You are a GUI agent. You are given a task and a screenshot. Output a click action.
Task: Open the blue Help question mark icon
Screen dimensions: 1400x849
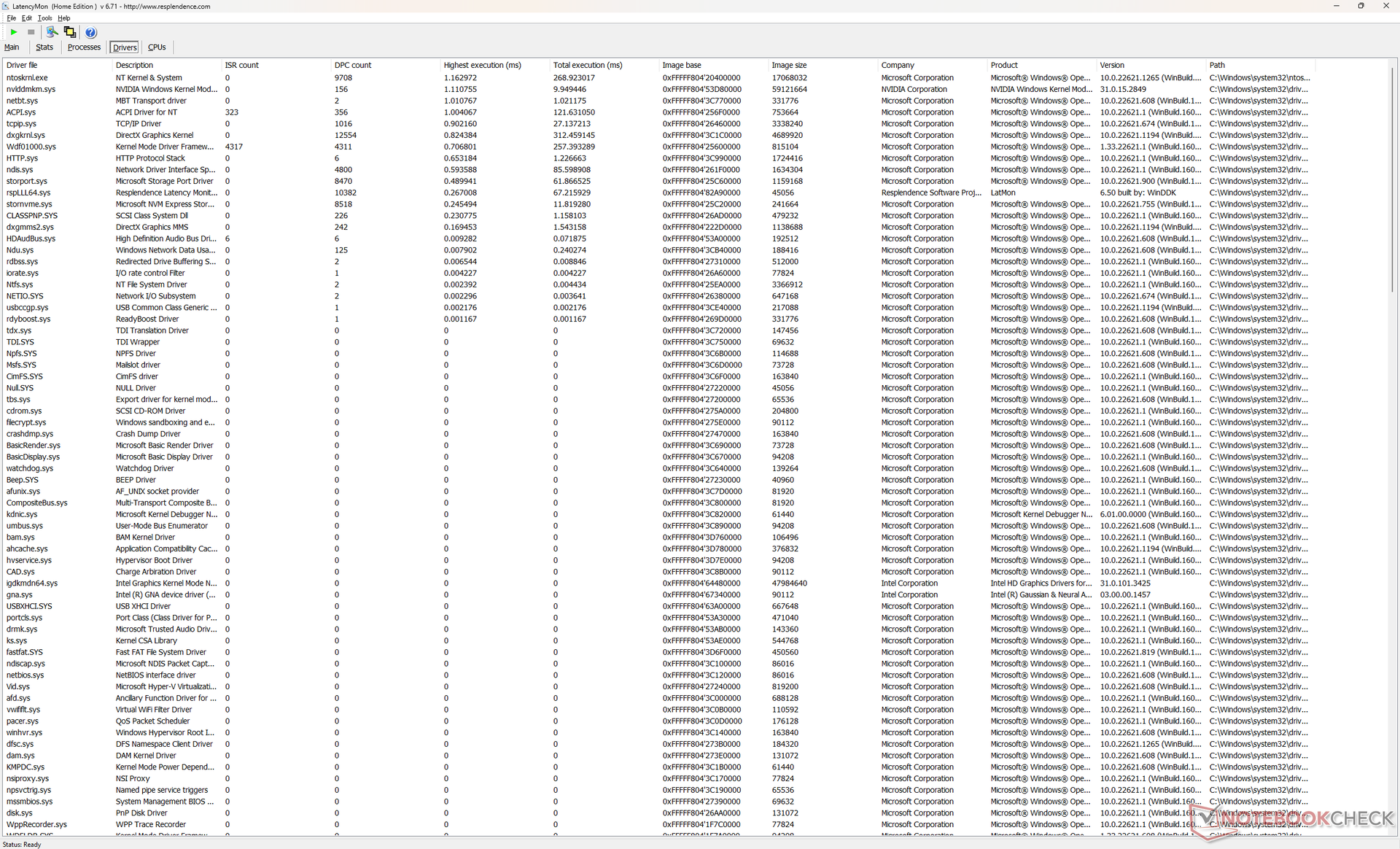point(90,32)
